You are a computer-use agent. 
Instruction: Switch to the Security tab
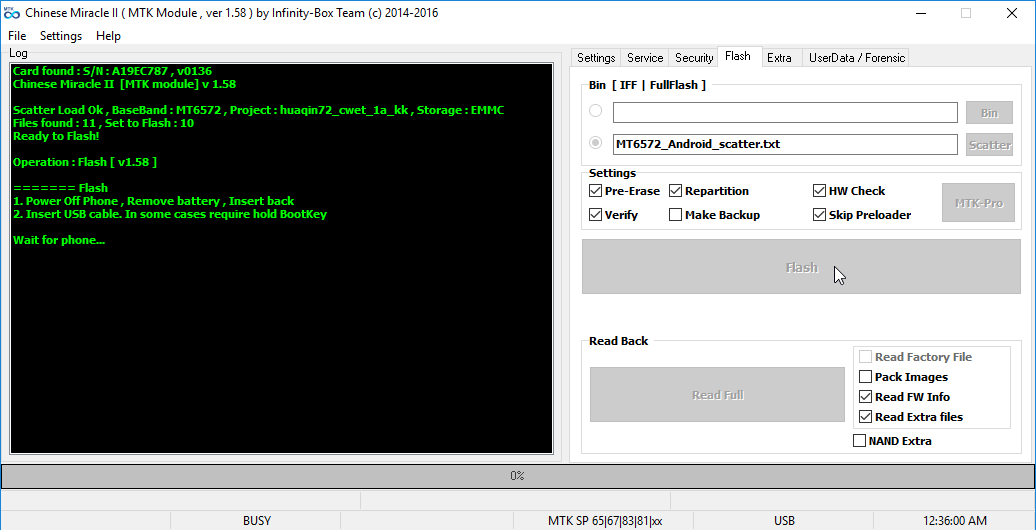[694, 57]
